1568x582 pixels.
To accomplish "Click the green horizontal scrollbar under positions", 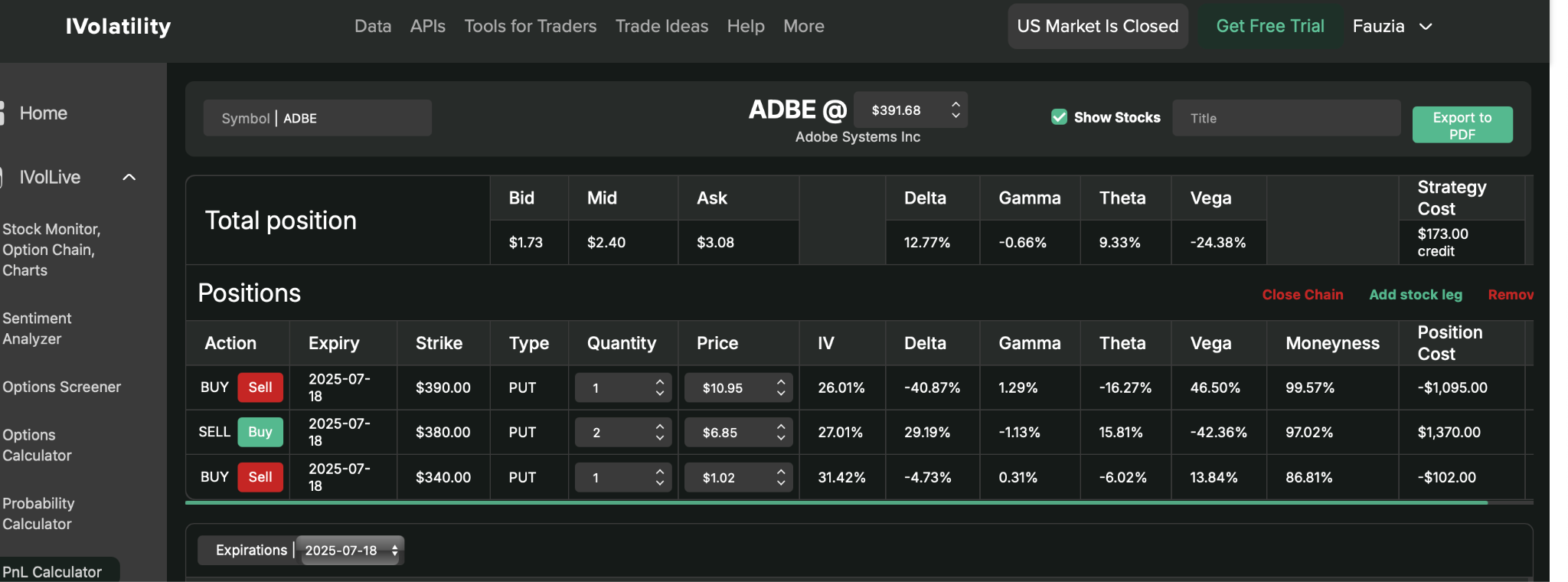I will coord(836,503).
